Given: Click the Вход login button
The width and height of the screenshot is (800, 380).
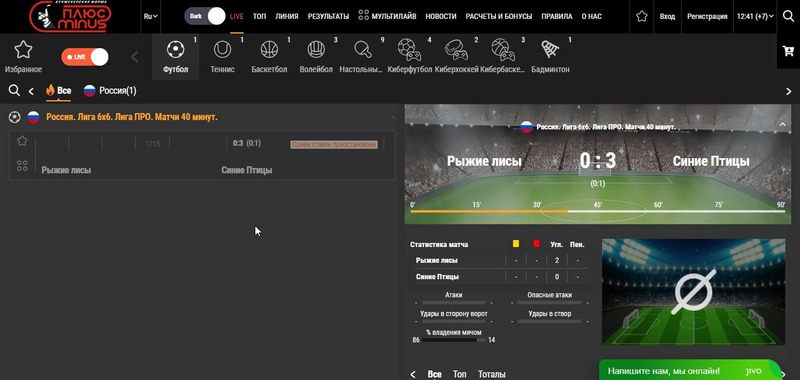Looking at the screenshot, I should tap(667, 16).
